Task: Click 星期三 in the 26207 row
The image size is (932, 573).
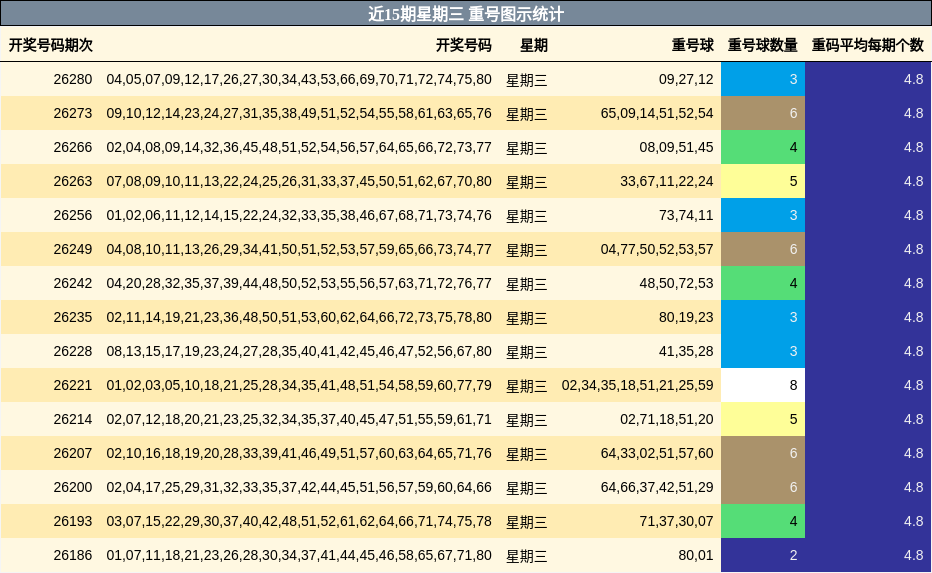Action: coord(527,454)
